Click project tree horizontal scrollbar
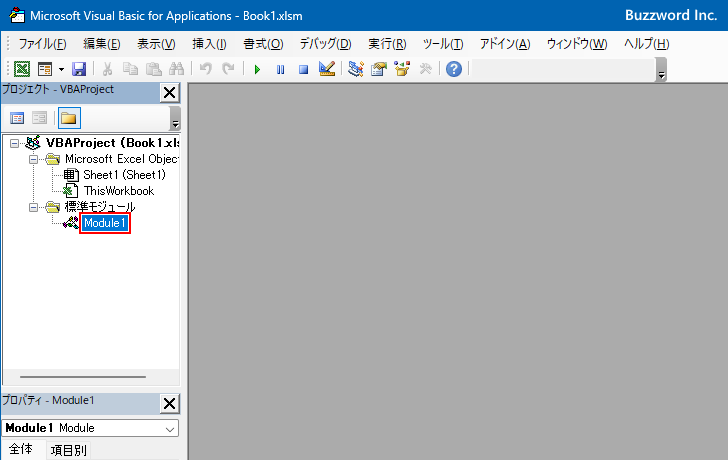Viewport: 728px width, 460px height. (83, 377)
